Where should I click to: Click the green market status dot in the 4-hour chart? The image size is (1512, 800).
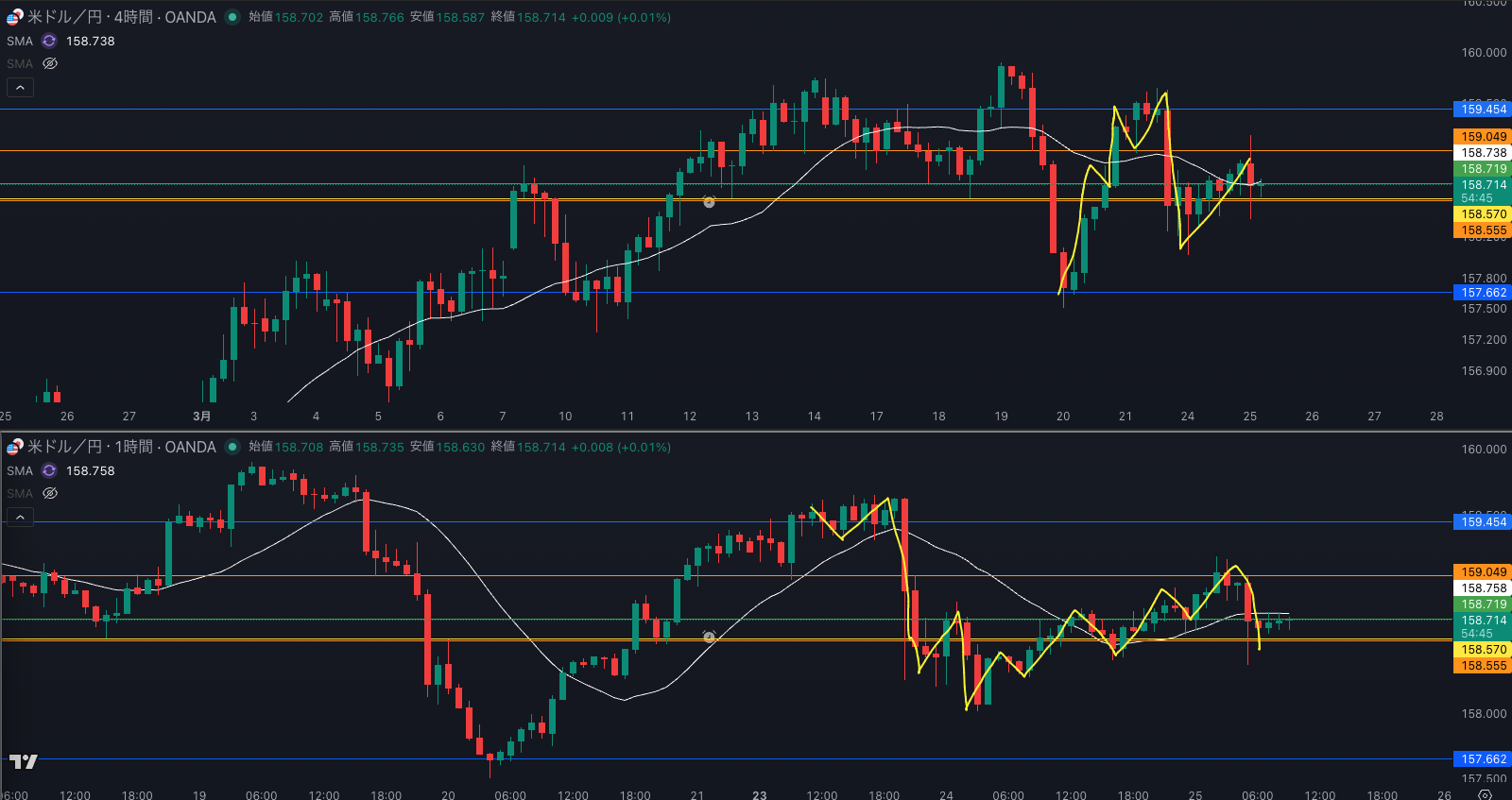(232, 17)
